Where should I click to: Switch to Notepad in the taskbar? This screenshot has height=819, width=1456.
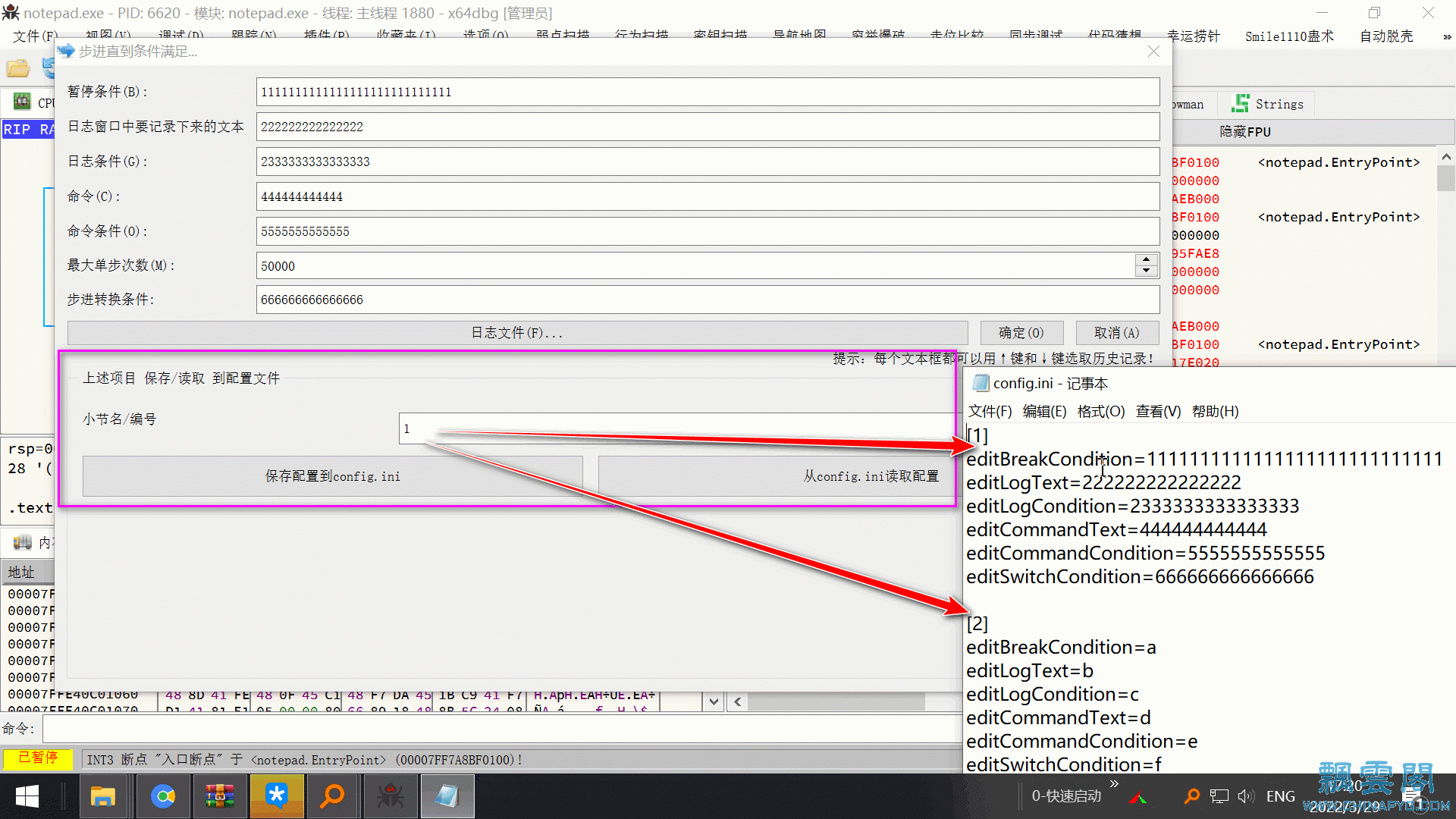tap(447, 796)
